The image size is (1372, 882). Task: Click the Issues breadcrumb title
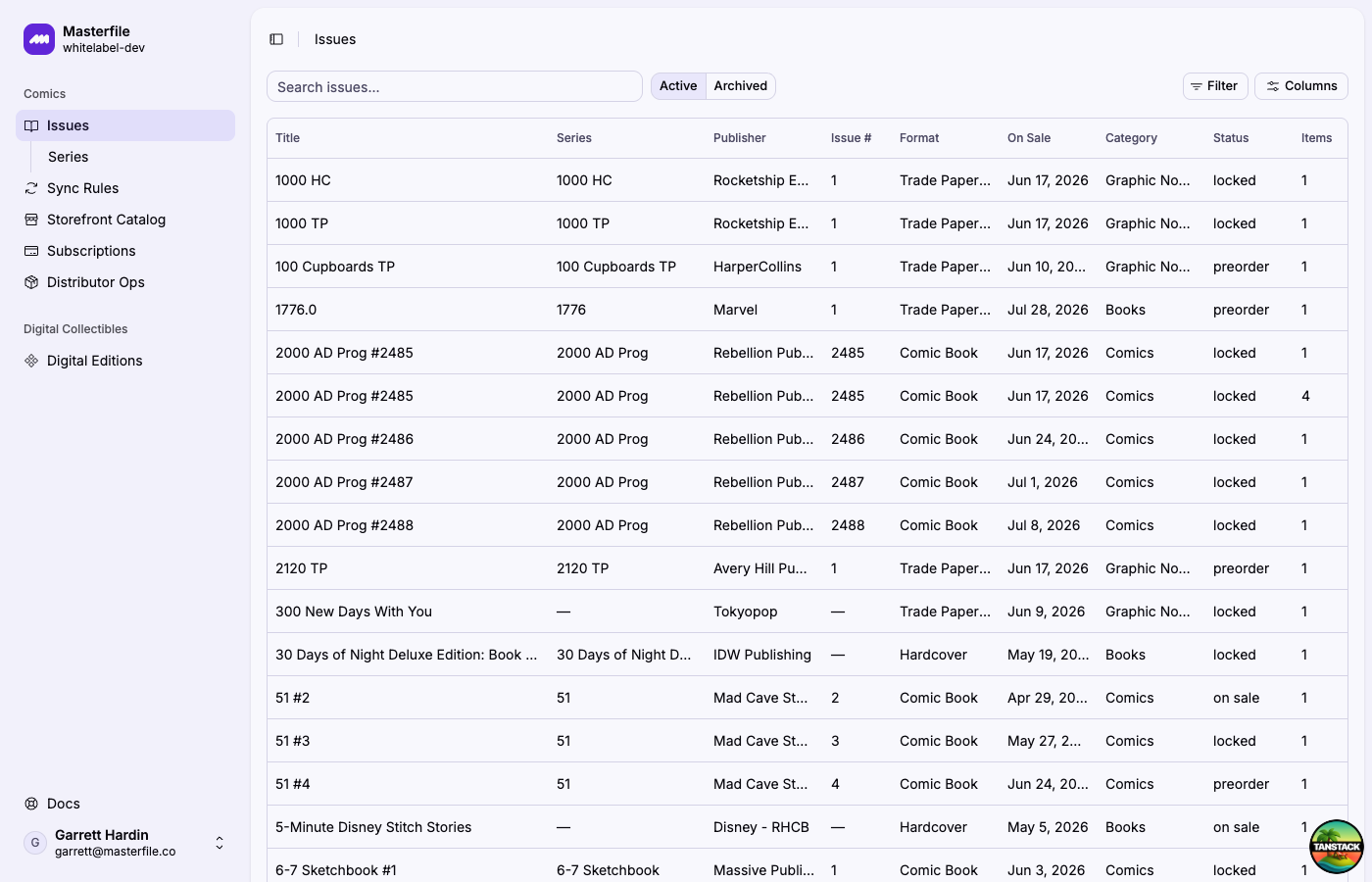(335, 39)
